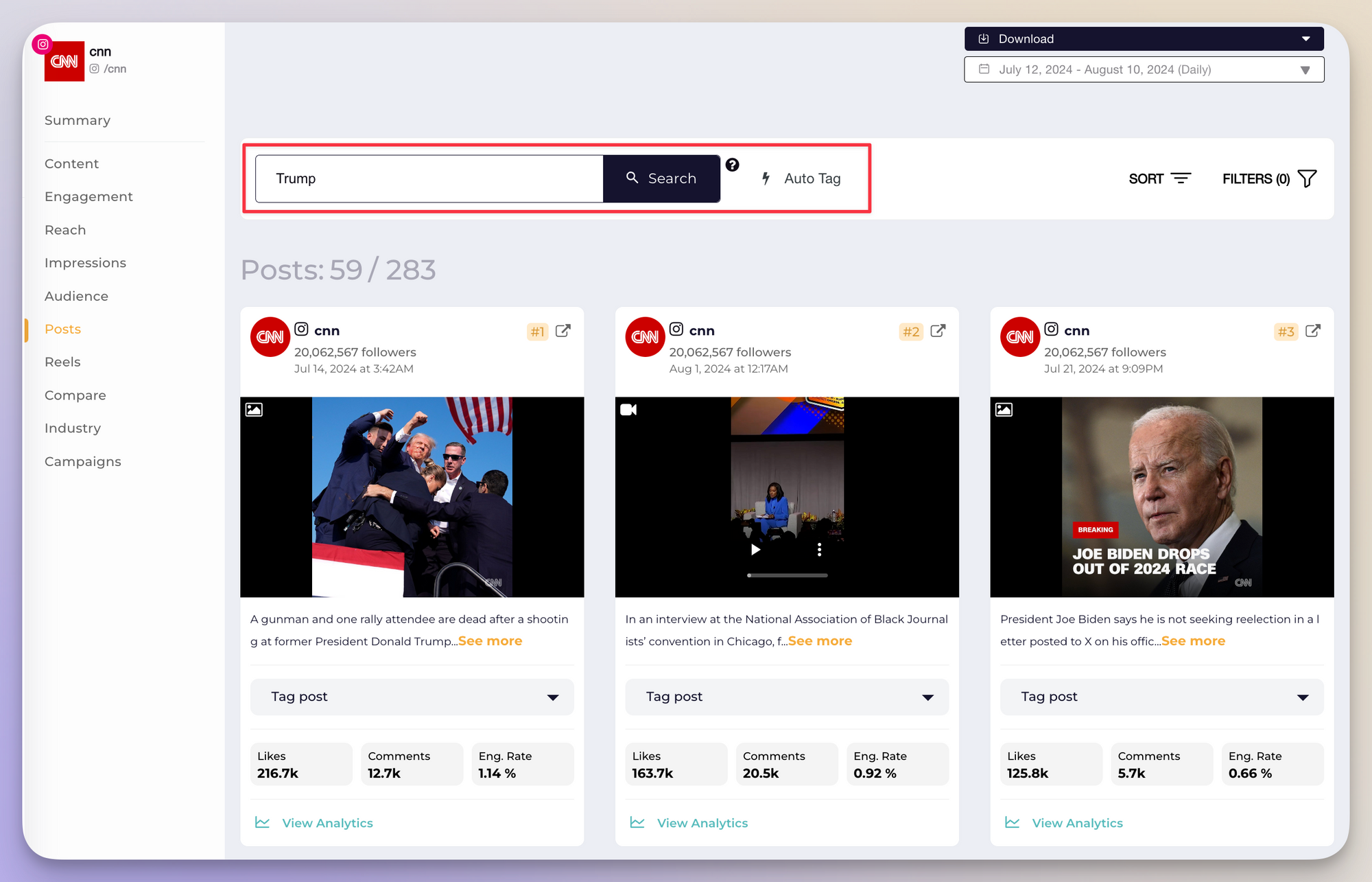
Task: Click CNN avatar on post #1 card
Action: click(x=270, y=336)
